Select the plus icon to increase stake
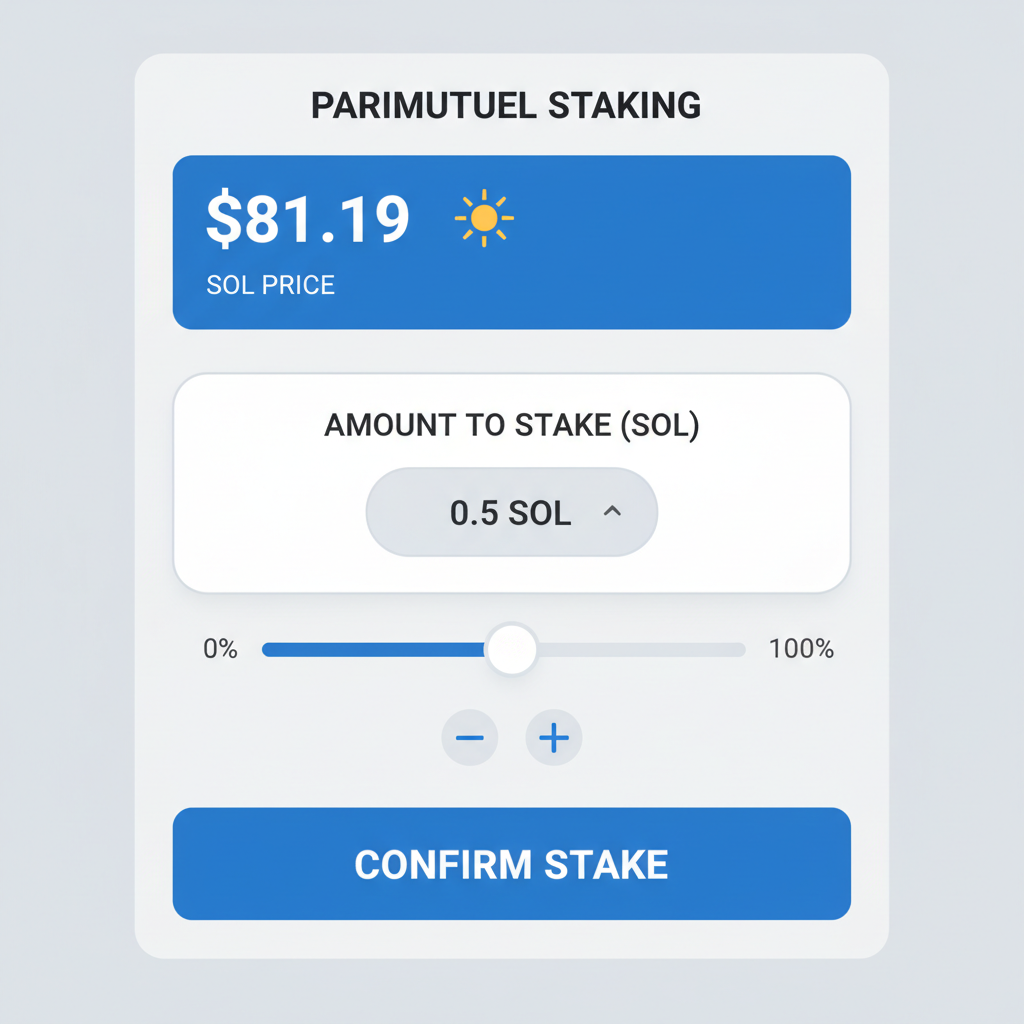 (553, 738)
